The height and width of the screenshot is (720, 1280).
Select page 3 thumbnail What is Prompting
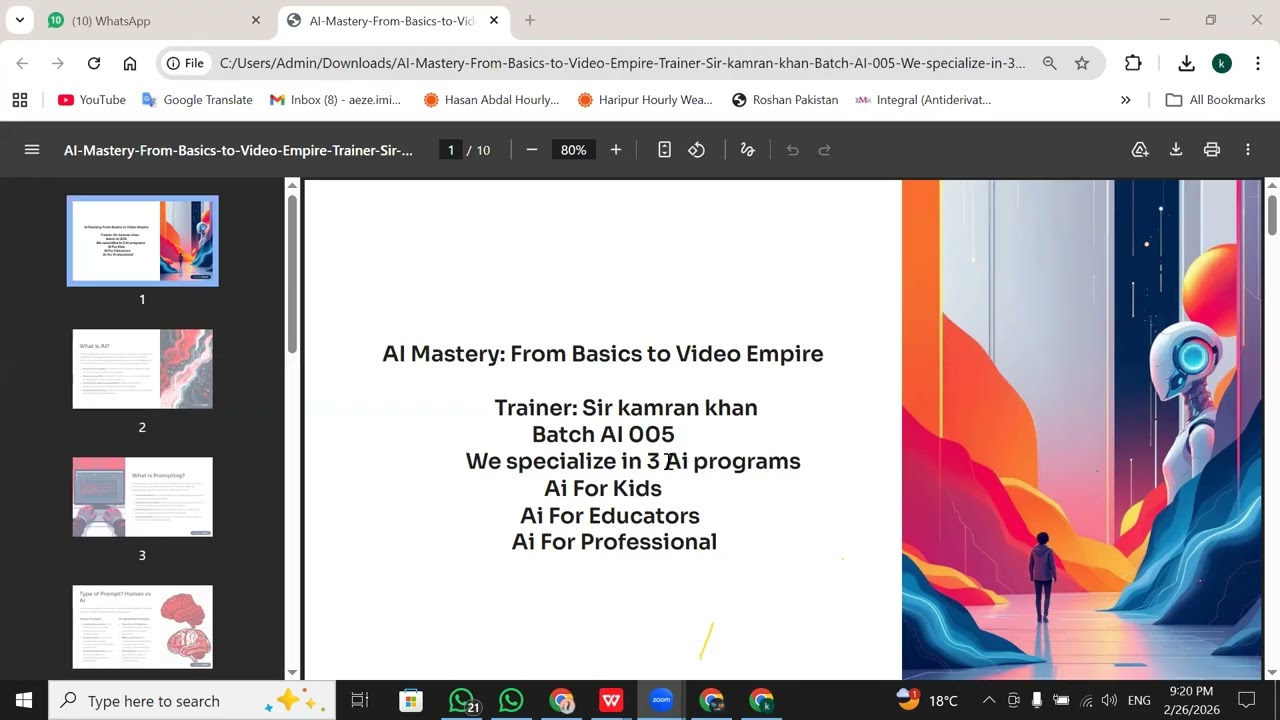coord(142,497)
